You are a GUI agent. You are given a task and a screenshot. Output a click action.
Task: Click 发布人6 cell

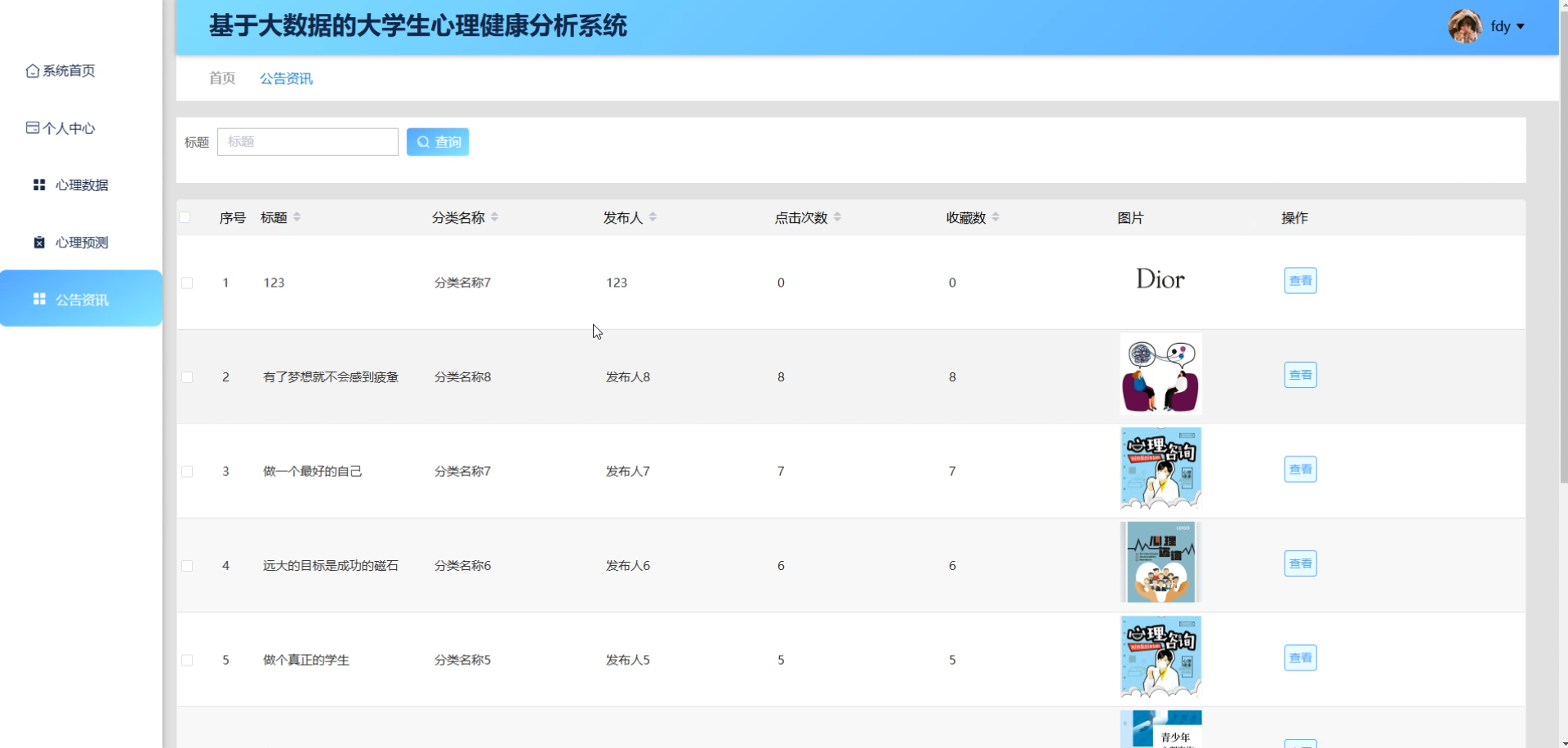pyautogui.click(x=628, y=566)
